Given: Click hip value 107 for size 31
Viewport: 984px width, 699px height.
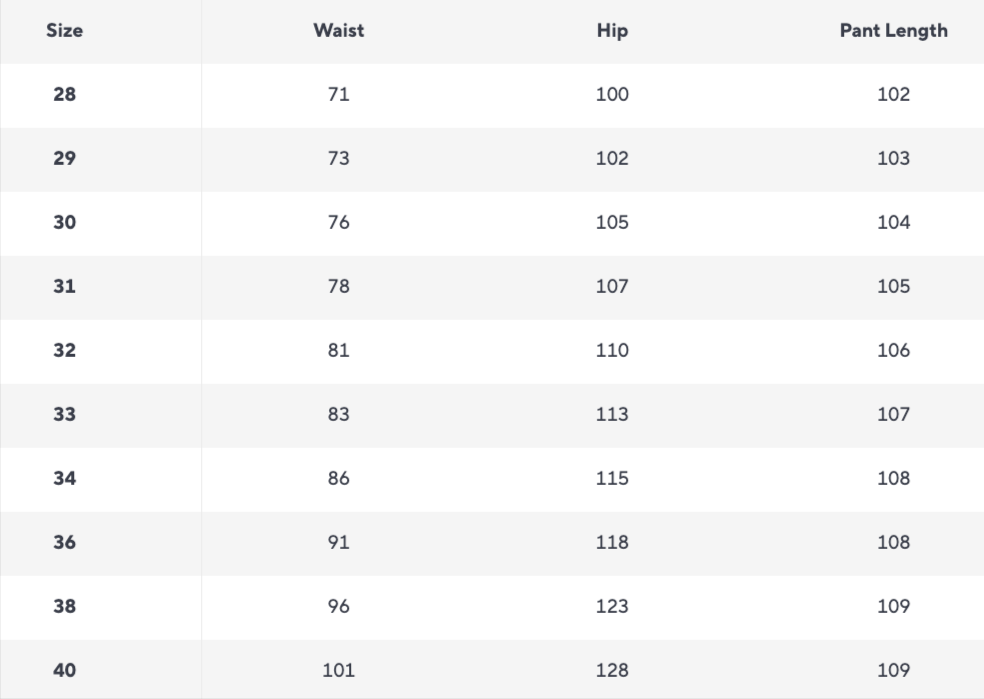Looking at the screenshot, I should (612, 286).
